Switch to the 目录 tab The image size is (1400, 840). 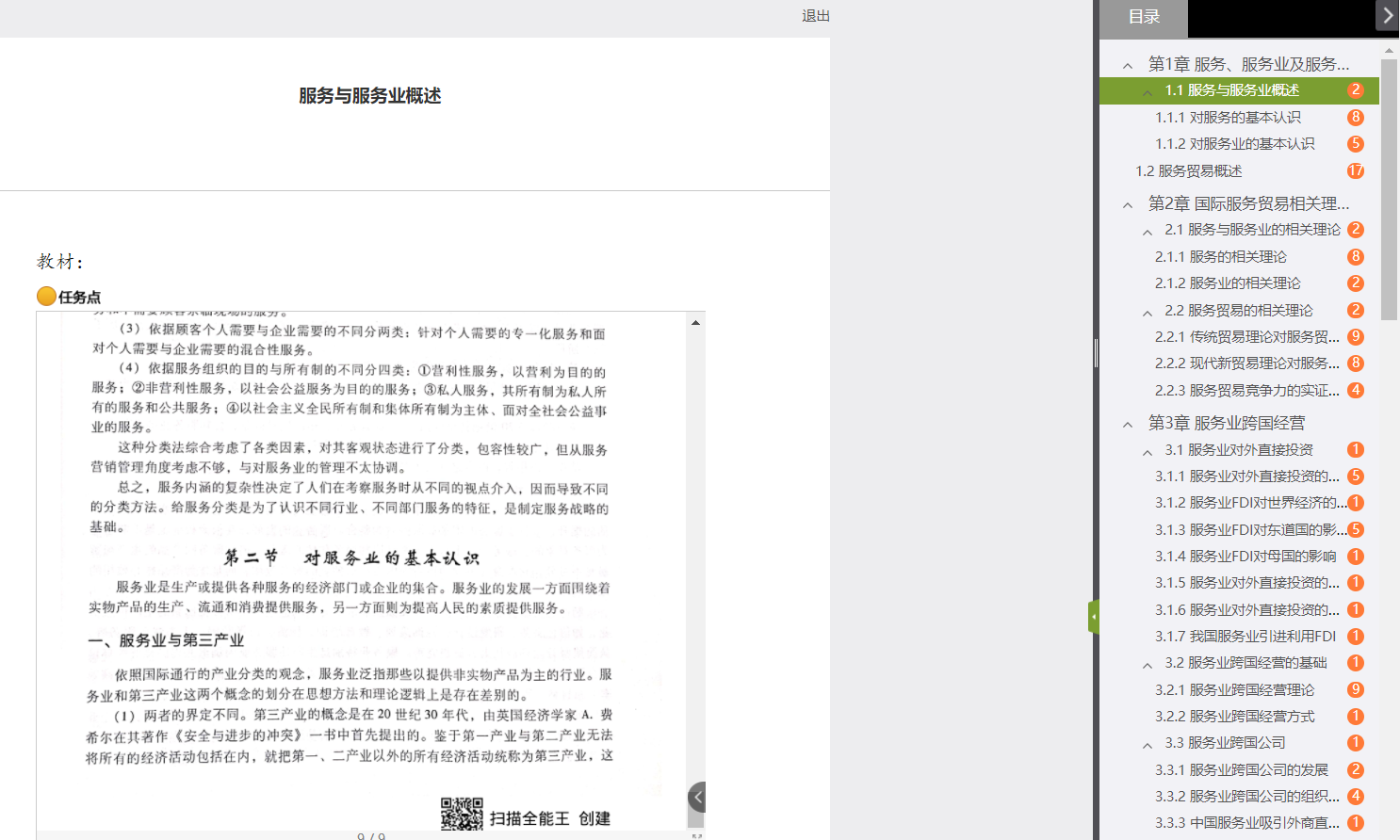coord(1144,17)
